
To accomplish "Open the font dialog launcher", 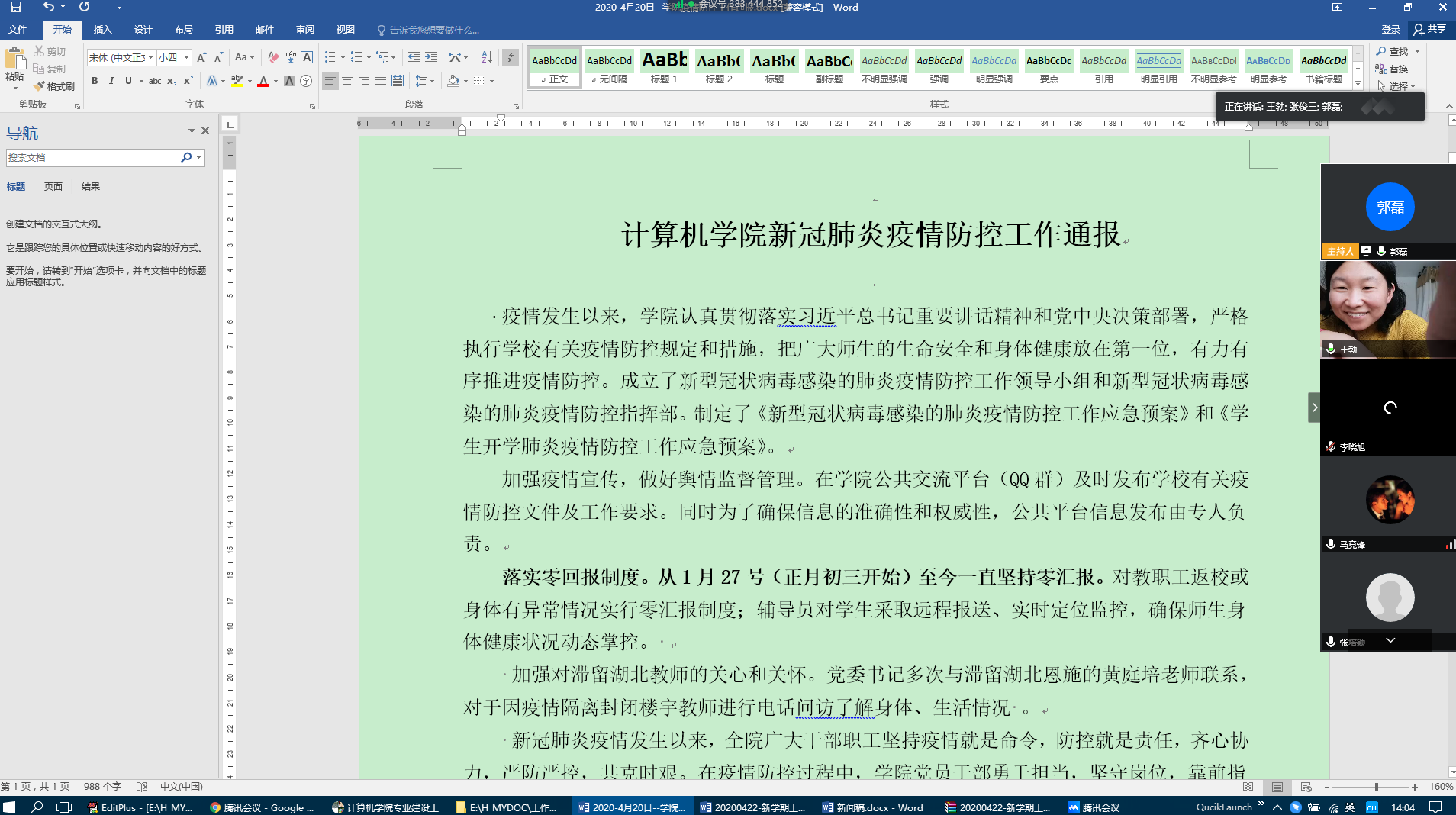I will tap(312, 106).
